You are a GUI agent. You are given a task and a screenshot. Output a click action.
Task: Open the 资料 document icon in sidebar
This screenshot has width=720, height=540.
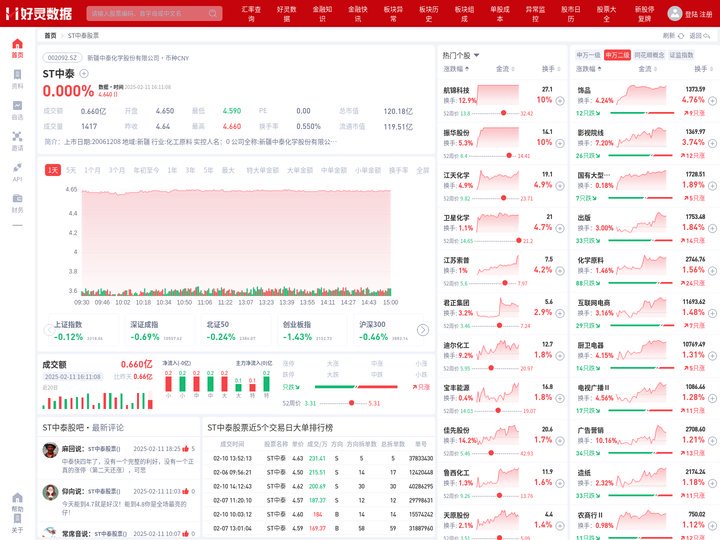coord(17,74)
